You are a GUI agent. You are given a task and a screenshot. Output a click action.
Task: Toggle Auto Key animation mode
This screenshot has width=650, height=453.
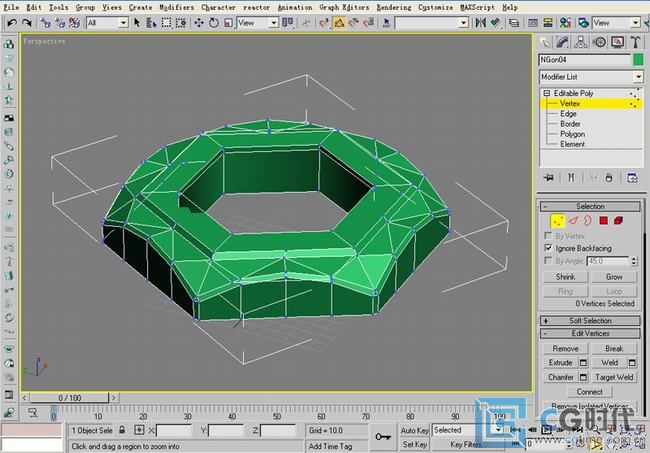point(414,430)
